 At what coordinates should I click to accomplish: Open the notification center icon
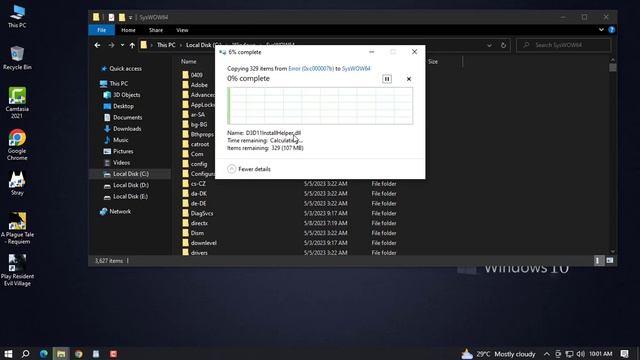click(x=624, y=353)
